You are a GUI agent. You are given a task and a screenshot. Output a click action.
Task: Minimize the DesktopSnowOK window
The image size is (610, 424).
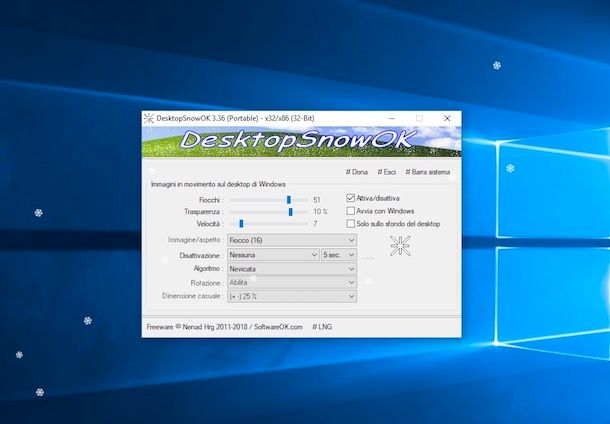pyautogui.click(x=392, y=118)
